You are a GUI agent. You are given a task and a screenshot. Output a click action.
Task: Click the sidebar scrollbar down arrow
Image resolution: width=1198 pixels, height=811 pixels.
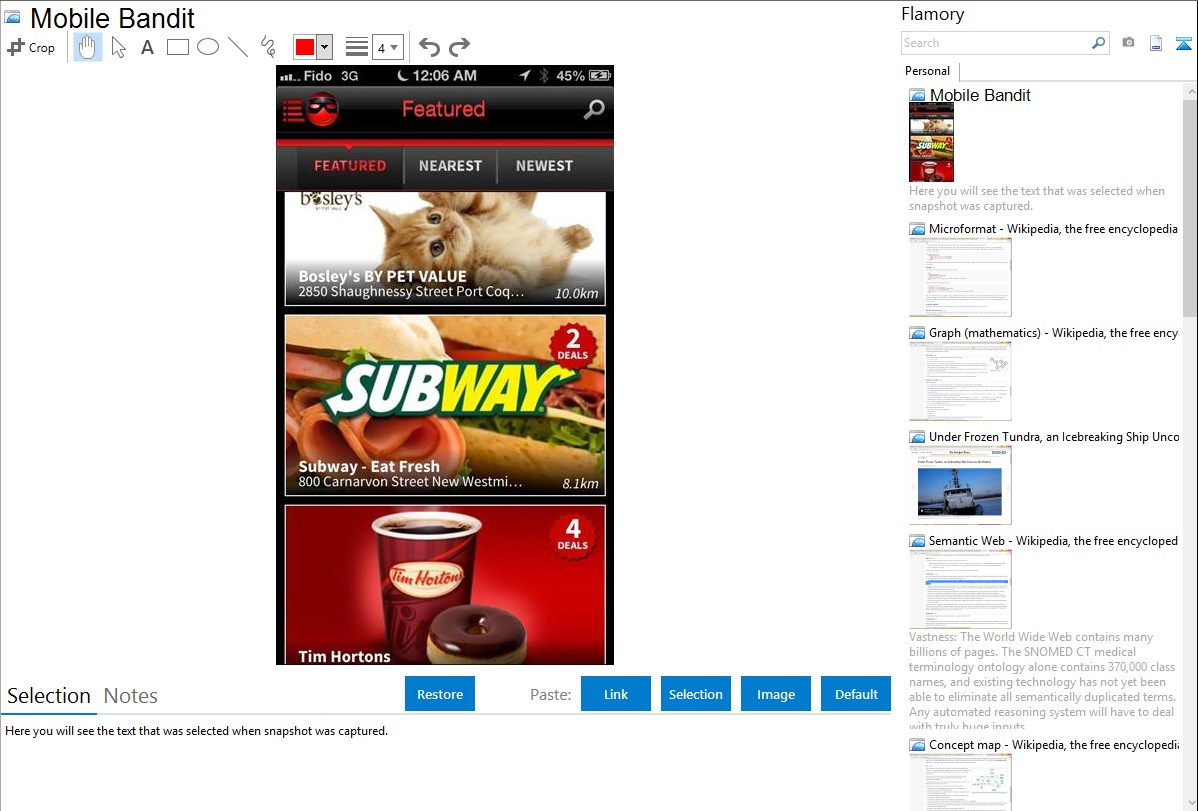pyautogui.click(x=1191, y=804)
